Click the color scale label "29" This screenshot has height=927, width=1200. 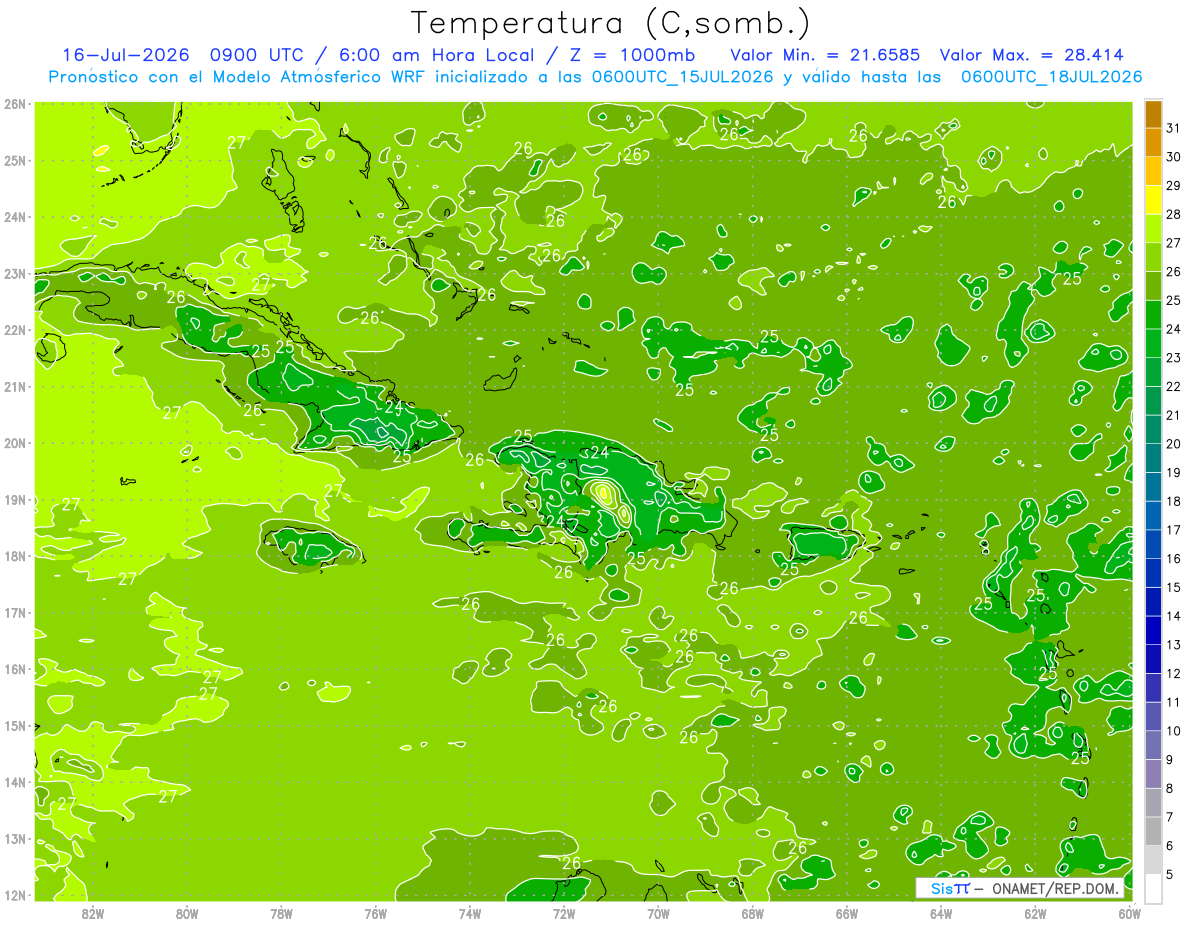(x=1174, y=186)
